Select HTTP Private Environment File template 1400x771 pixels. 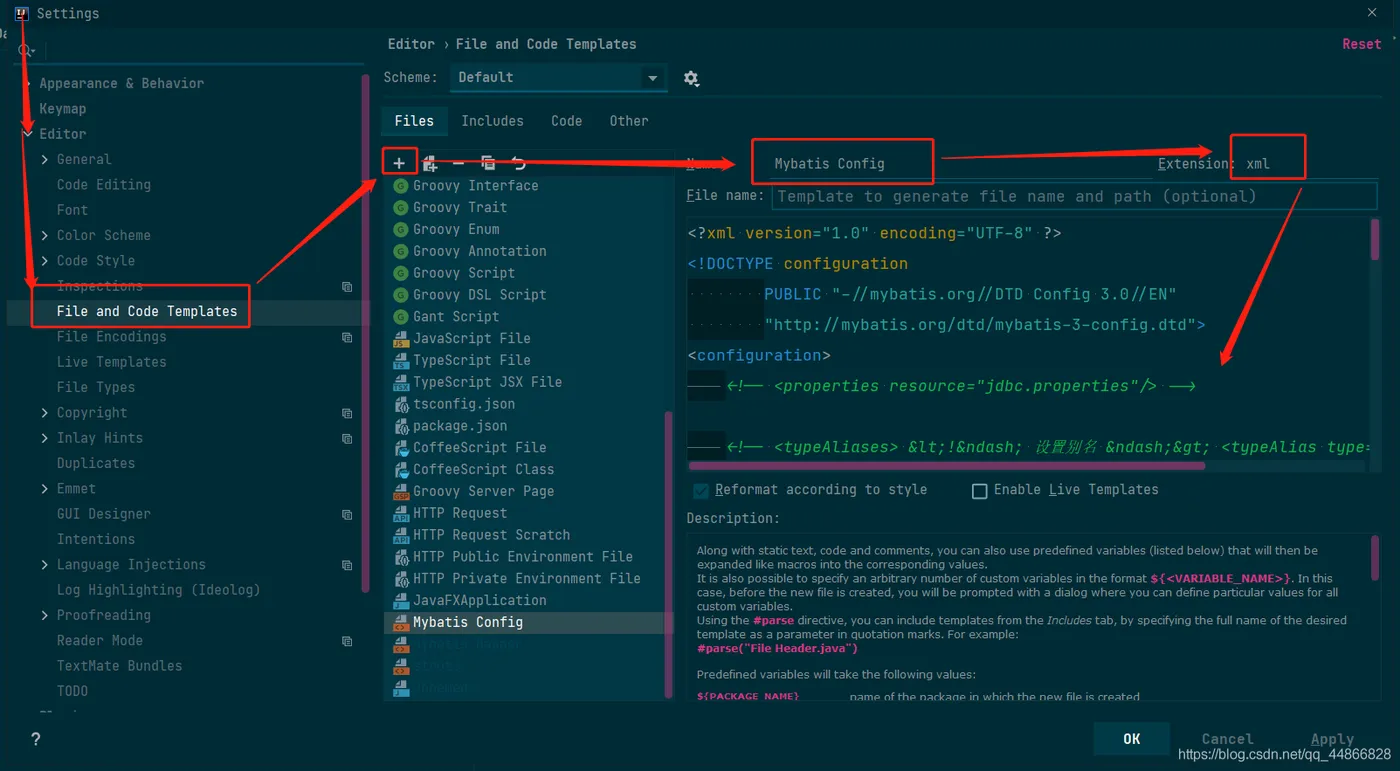527,579
